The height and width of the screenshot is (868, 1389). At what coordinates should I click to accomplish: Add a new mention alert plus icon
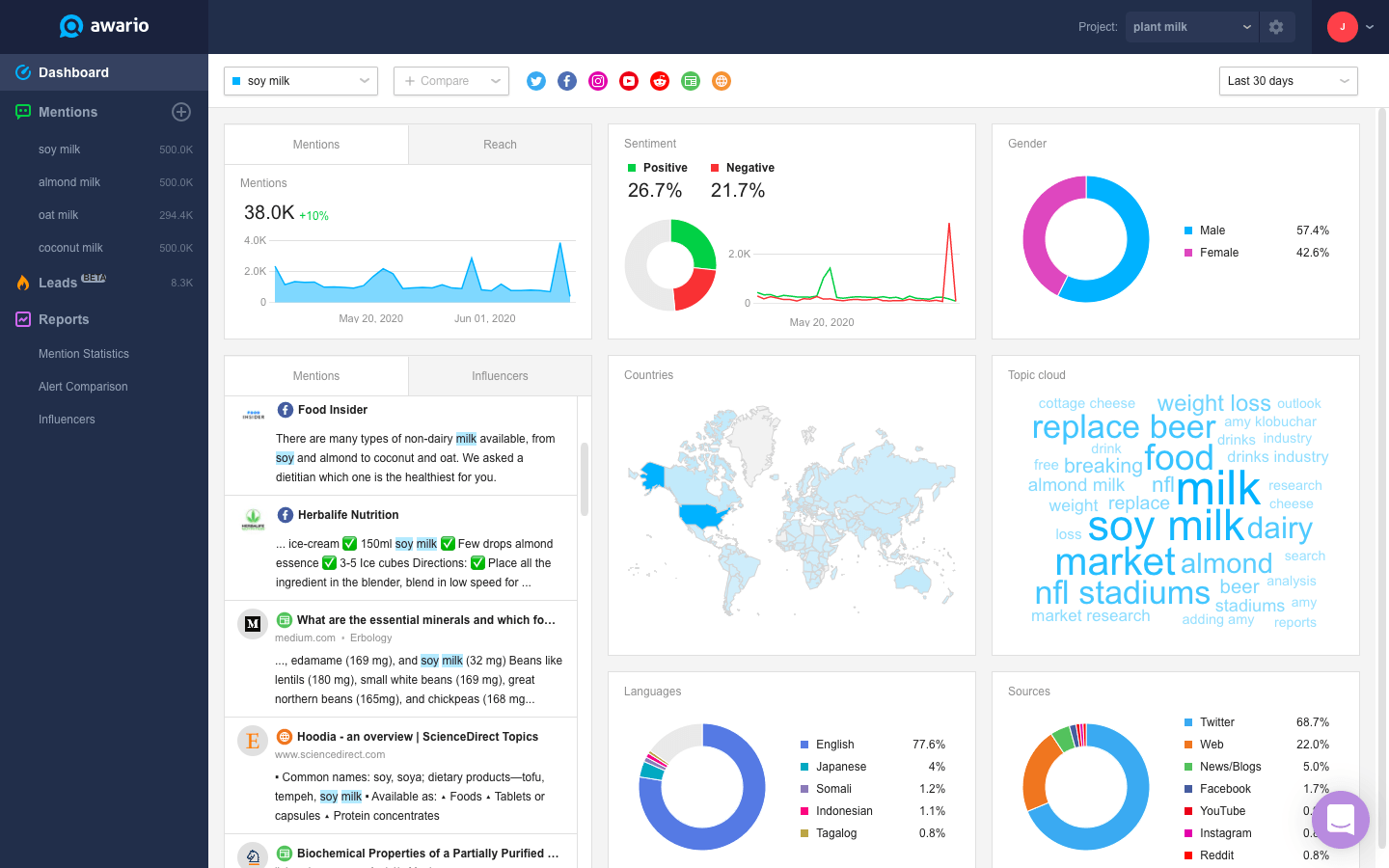(x=181, y=112)
